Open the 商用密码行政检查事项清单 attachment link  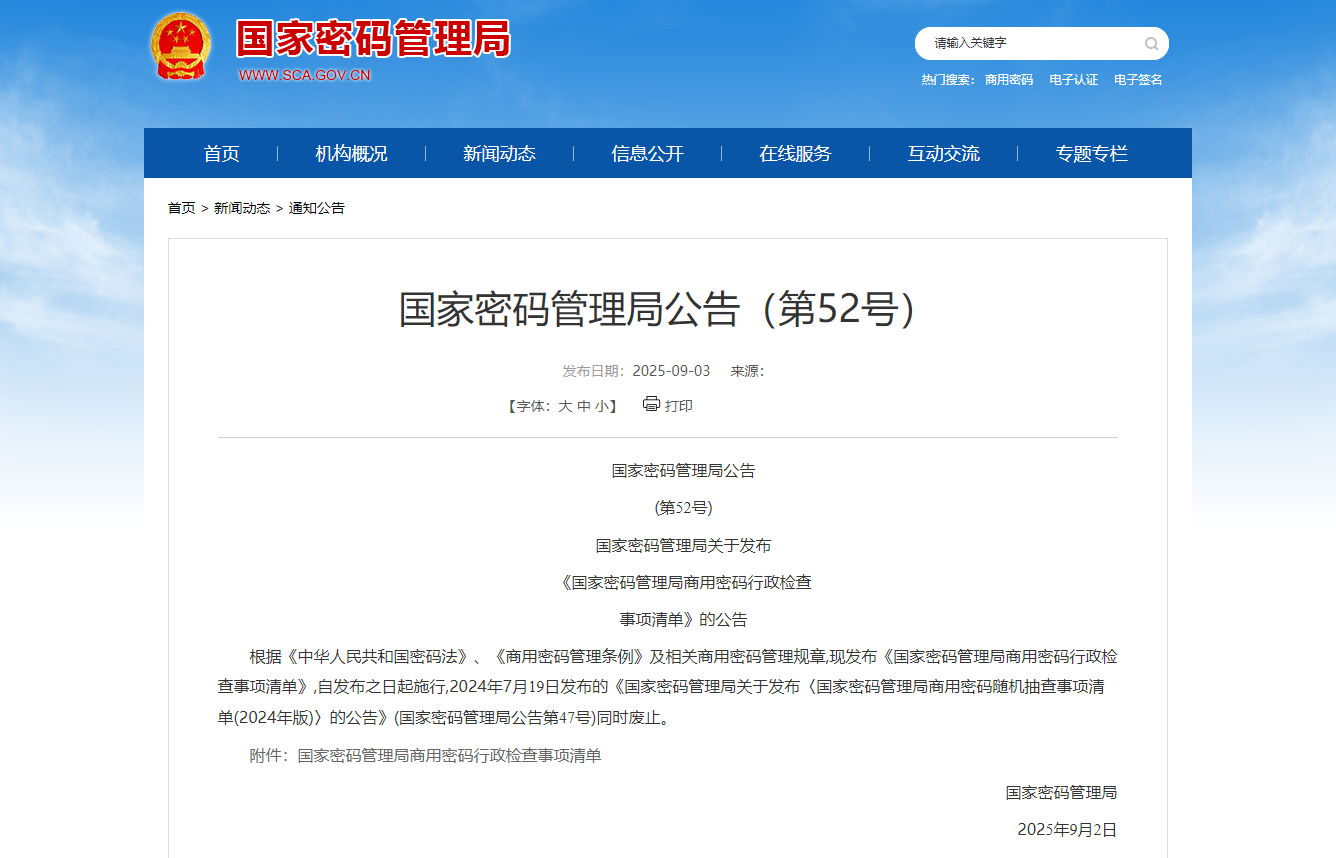click(x=449, y=756)
